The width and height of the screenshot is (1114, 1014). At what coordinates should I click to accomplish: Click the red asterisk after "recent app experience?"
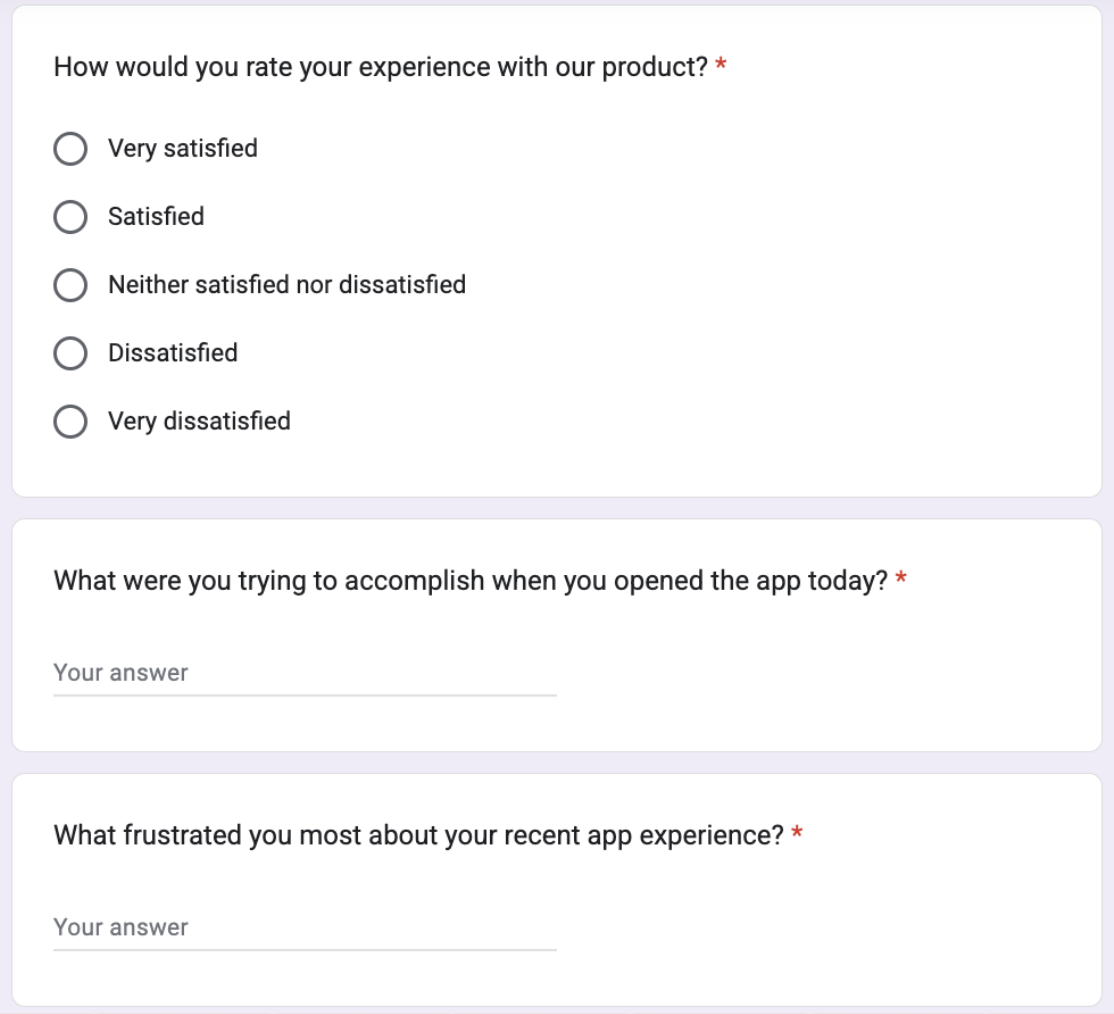coord(797,834)
